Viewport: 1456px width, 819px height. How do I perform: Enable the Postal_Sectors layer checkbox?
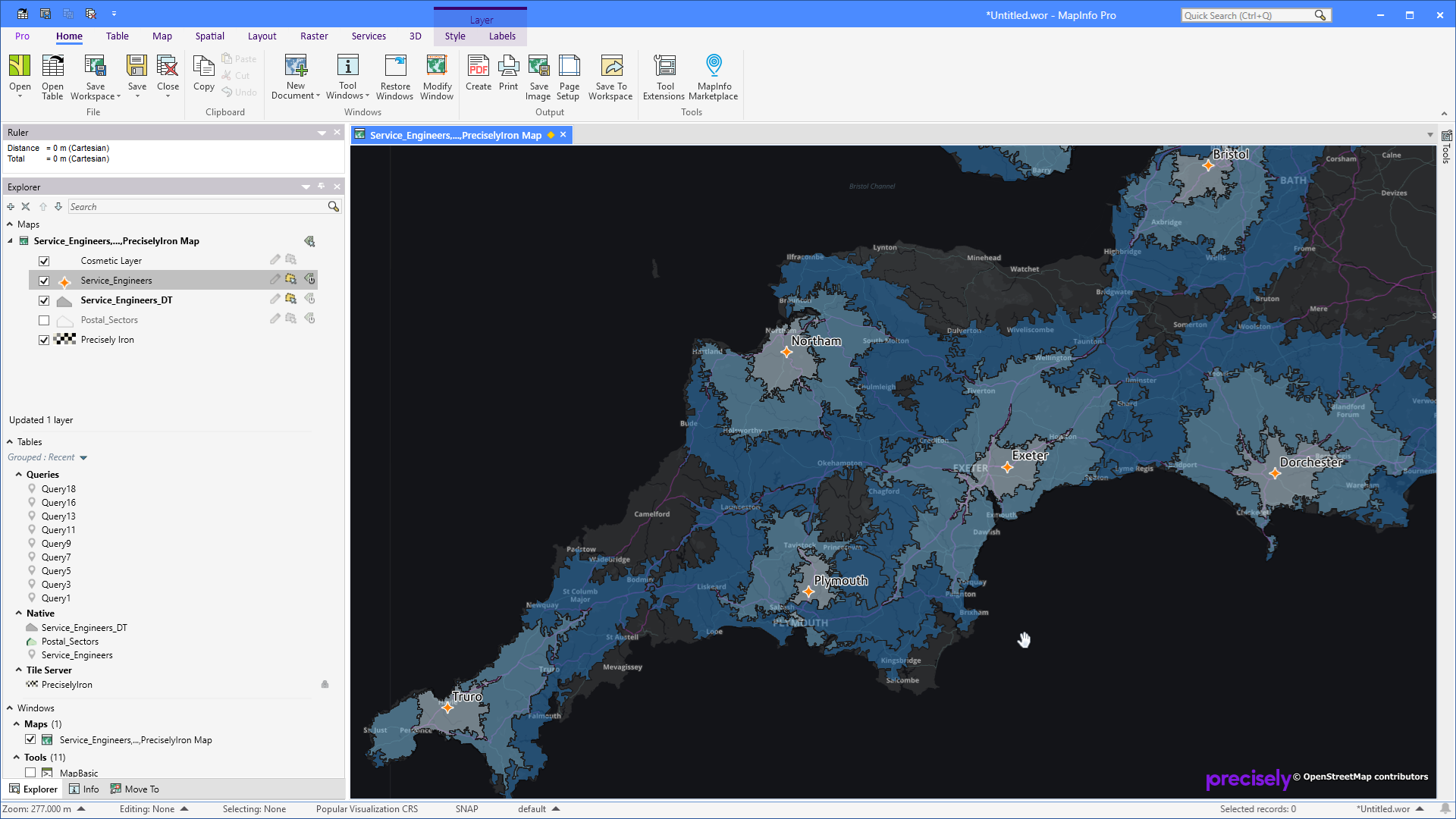click(44, 320)
